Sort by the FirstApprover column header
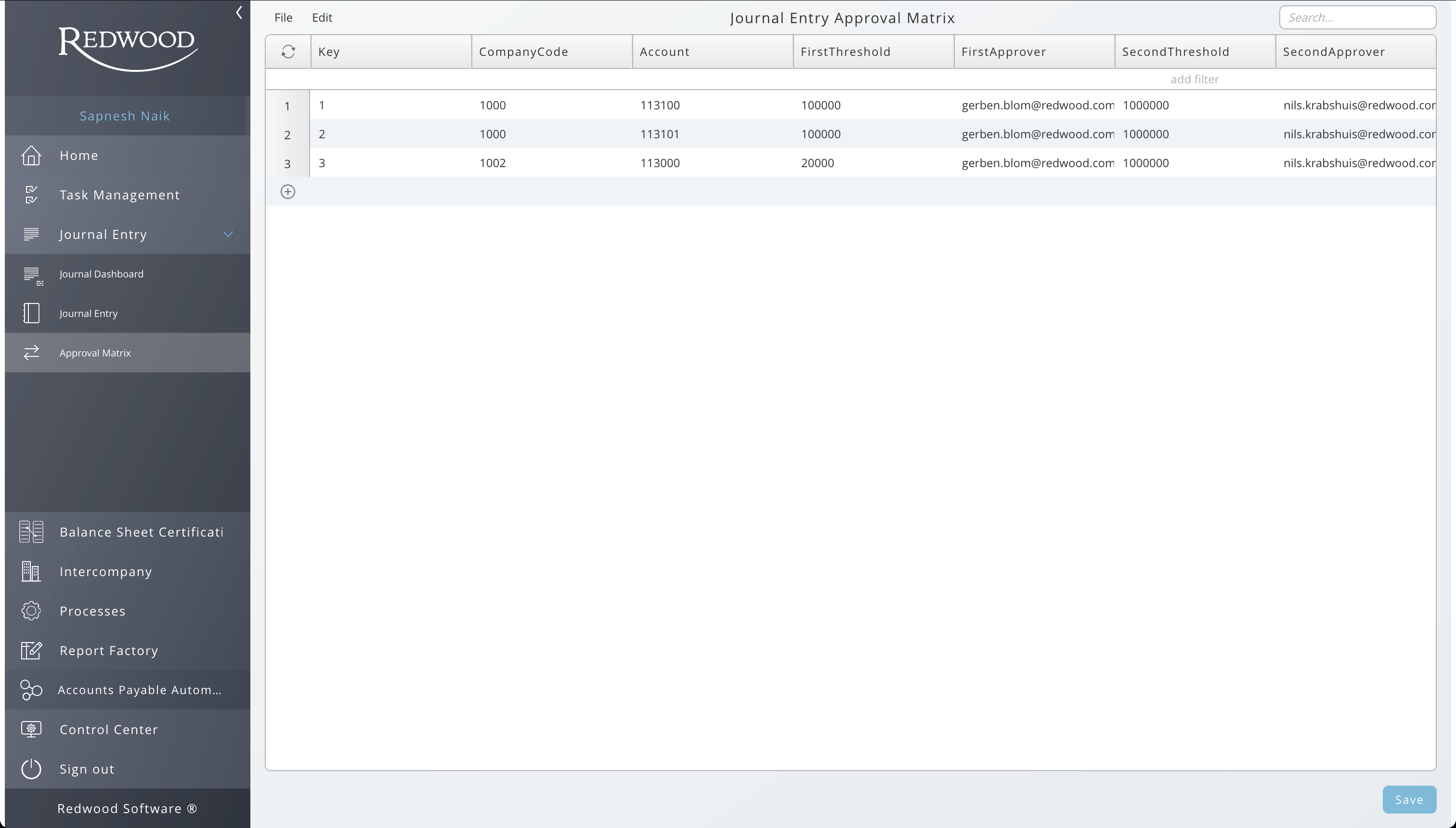The image size is (1456, 828). coord(1034,52)
